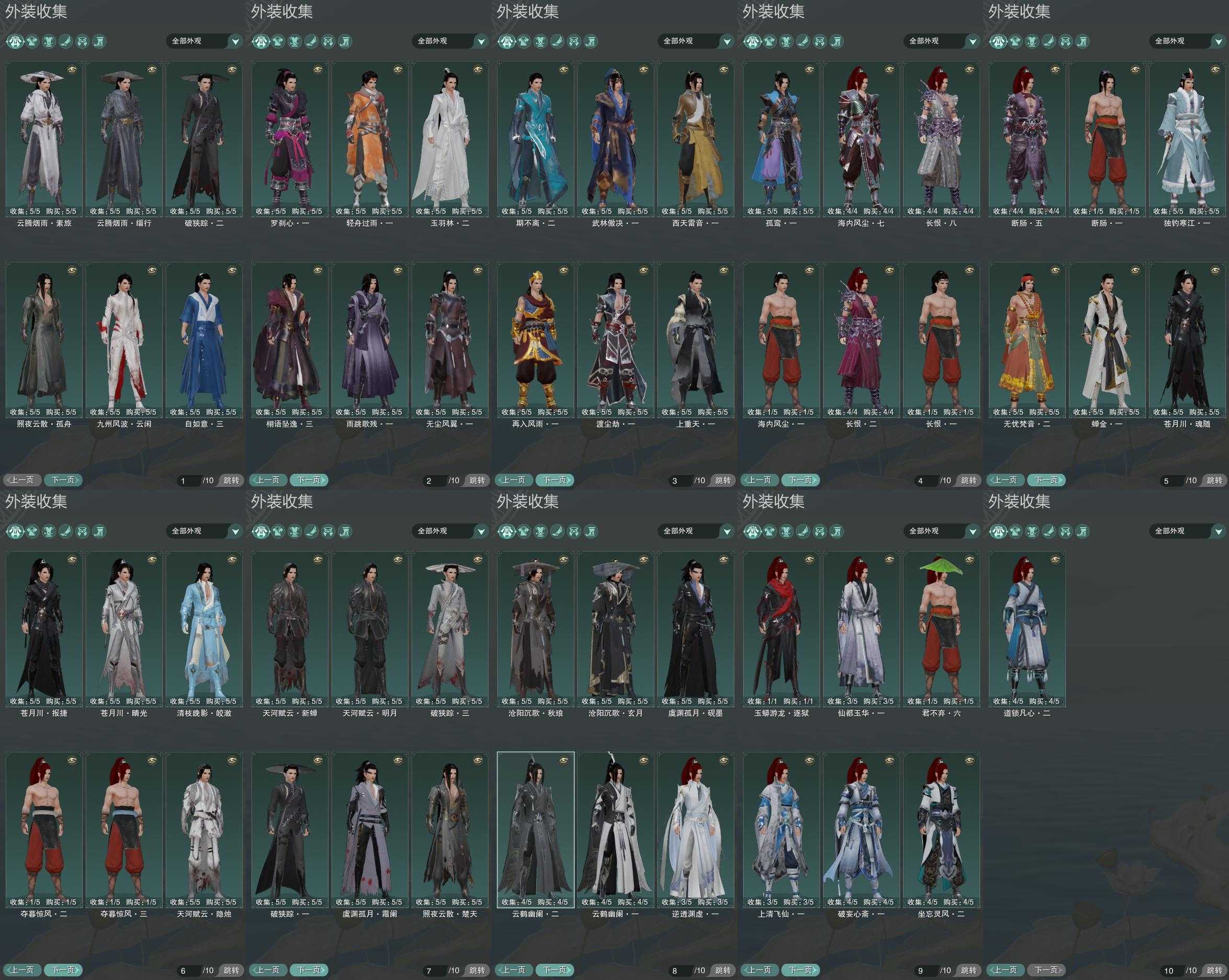This screenshot has height=980, width=1229.
Task: Click the costume name 坐忘灵风·二
Action: pos(940,914)
